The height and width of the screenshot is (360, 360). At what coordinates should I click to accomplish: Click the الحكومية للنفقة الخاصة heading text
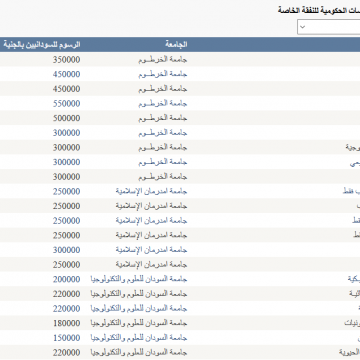[319, 10]
